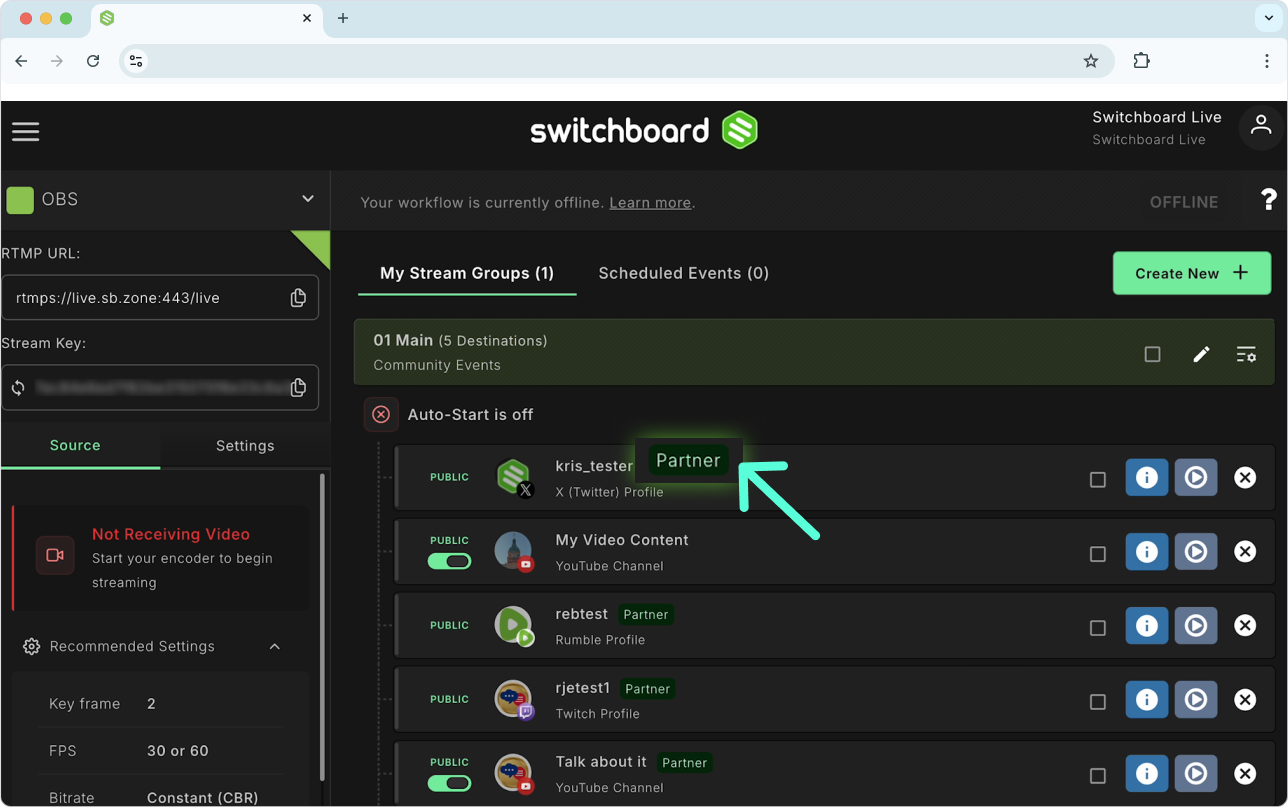The width and height of the screenshot is (1288, 807).
Task: Show info for Talk about it
Action: 1147,774
